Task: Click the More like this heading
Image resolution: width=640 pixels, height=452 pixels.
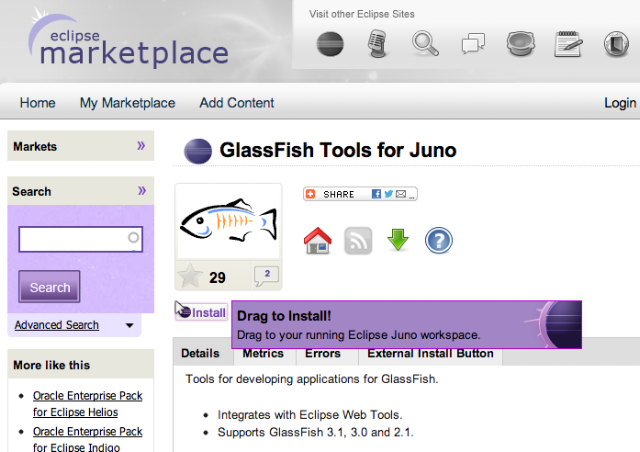Action: 51,365
